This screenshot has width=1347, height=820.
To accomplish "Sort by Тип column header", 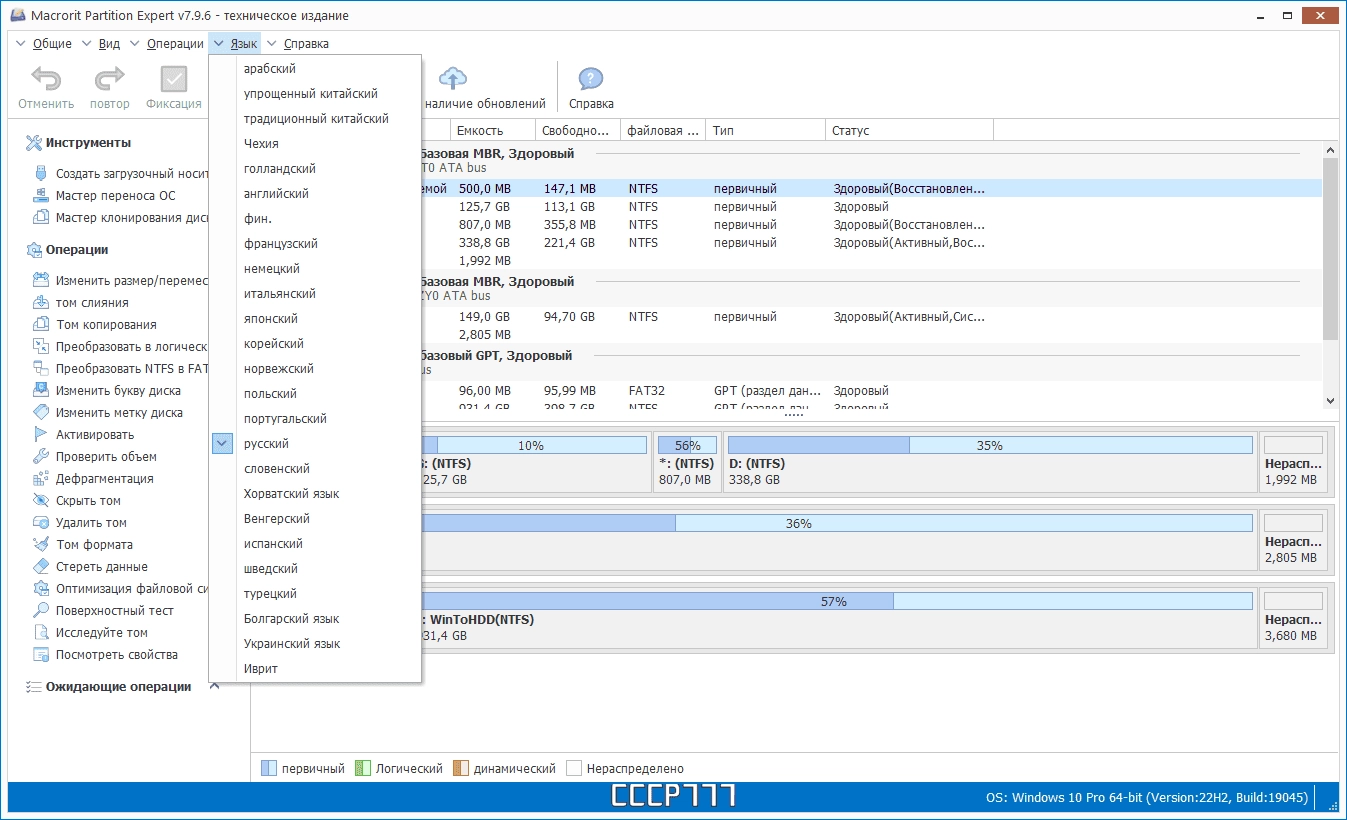I will [x=766, y=130].
